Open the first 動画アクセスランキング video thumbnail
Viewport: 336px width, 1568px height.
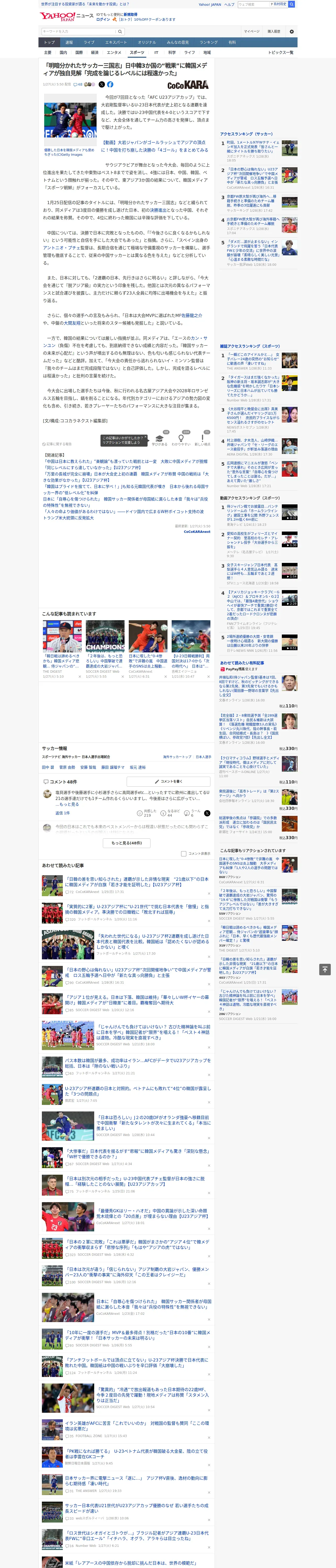(x=290, y=512)
